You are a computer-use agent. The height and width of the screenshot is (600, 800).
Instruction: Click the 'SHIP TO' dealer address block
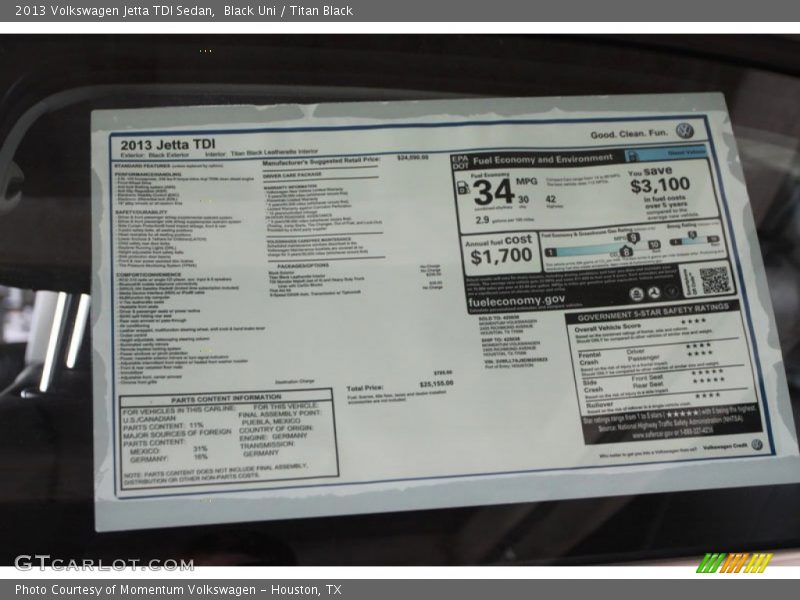512,346
